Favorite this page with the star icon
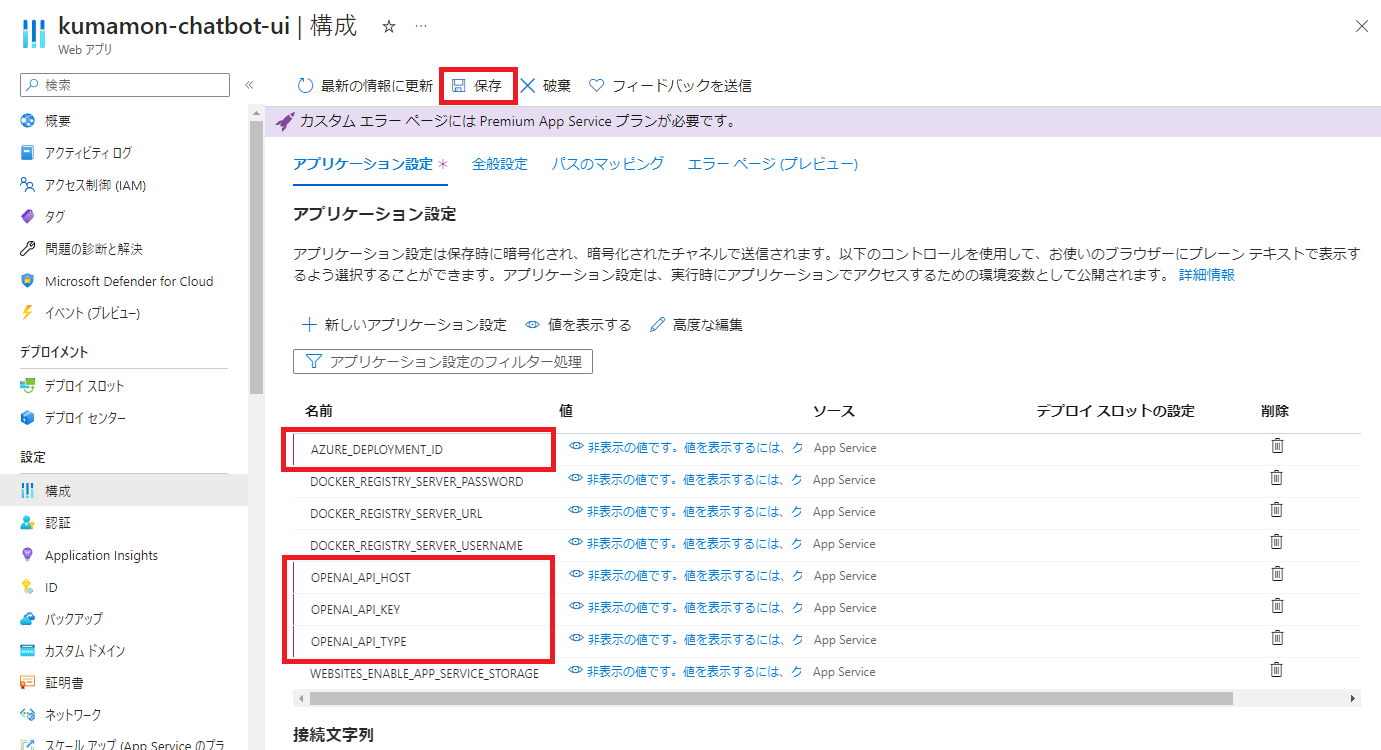 coord(389,27)
